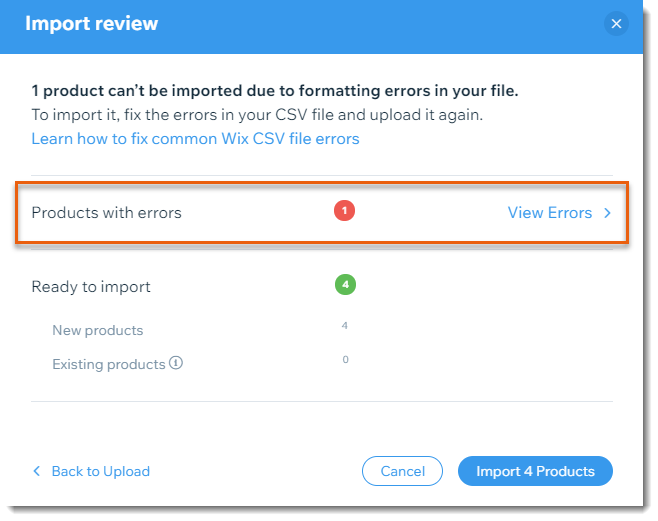Viewport: 658px width, 521px height.
Task: Go Back to Upload
Action: click(x=100, y=471)
